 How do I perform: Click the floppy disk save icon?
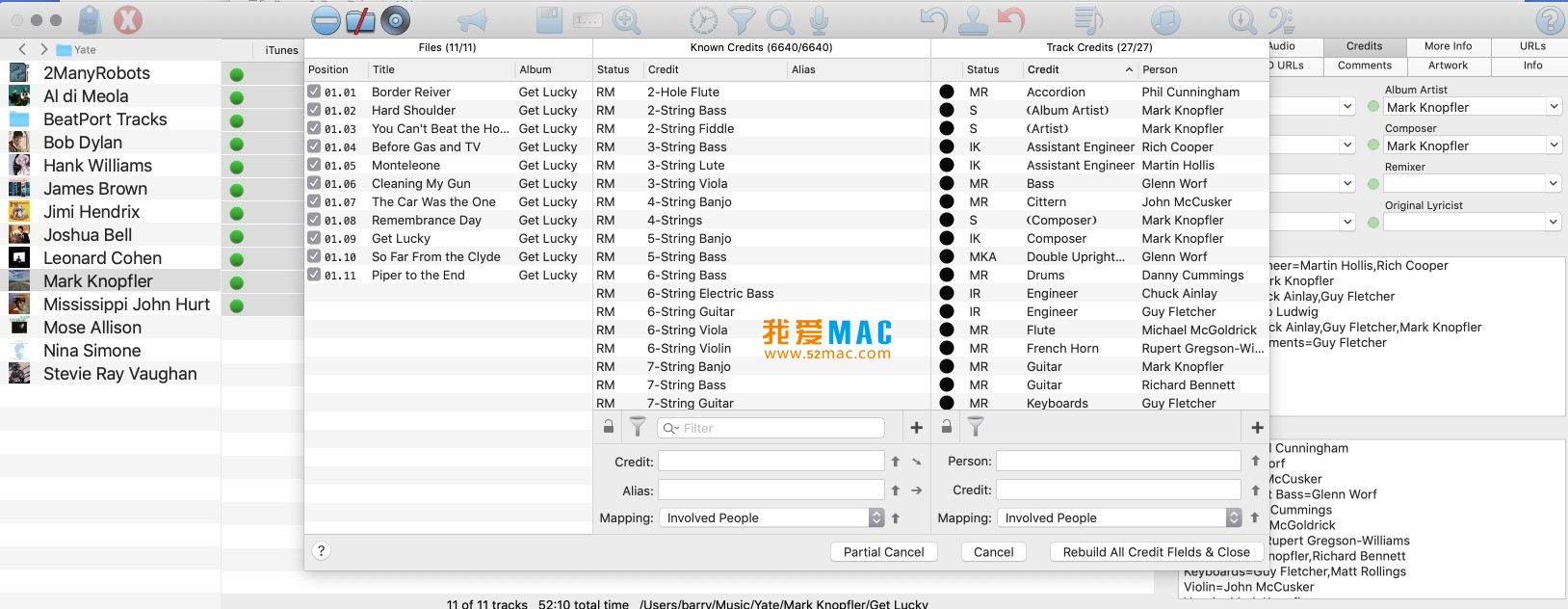[x=549, y=20]
